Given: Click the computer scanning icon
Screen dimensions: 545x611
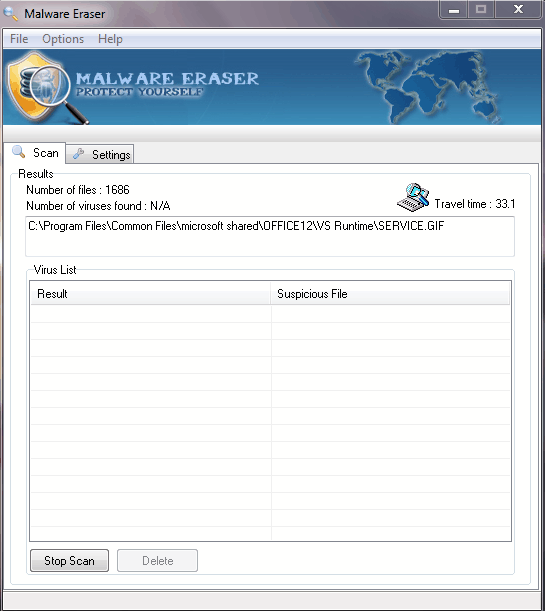Looking at the screenshot, I should pyautogui.click(x=413, y=198).
